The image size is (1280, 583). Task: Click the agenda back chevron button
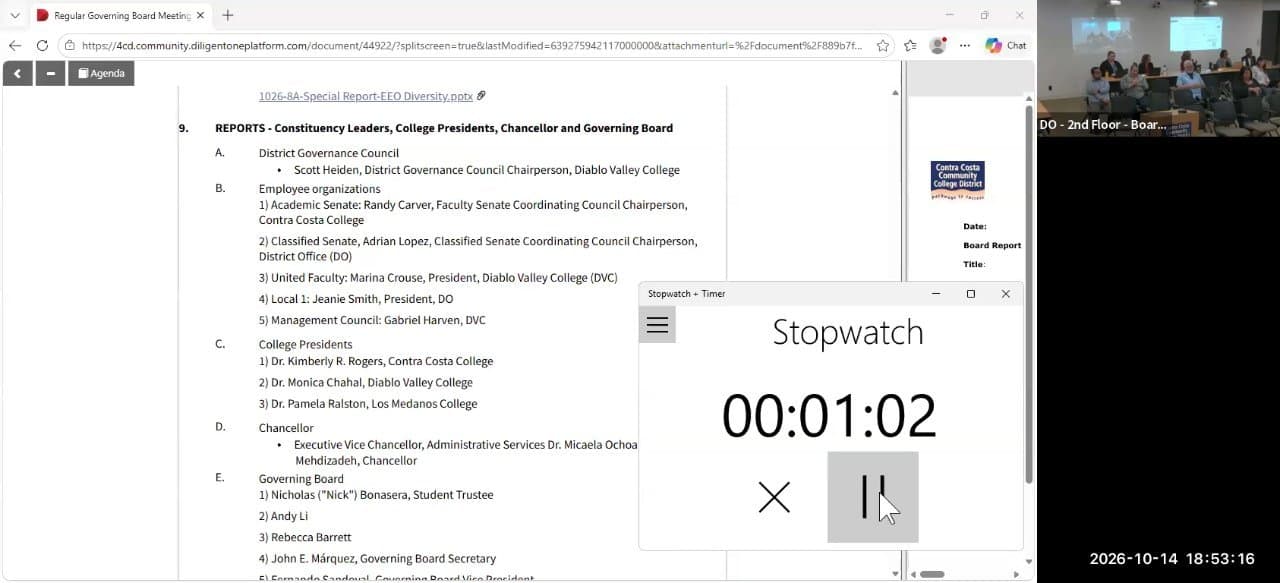pos(18,73)
